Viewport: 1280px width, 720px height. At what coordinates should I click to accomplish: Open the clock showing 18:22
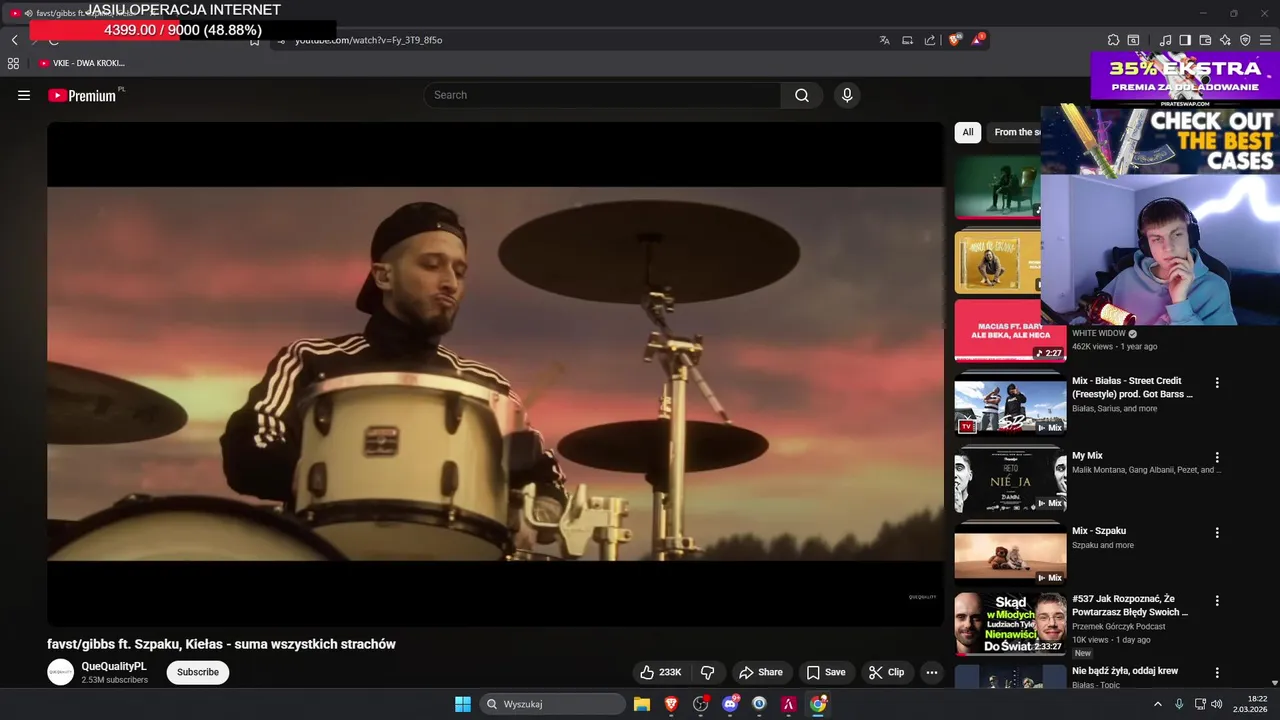pyautogui.click(x=1251, y=704)
